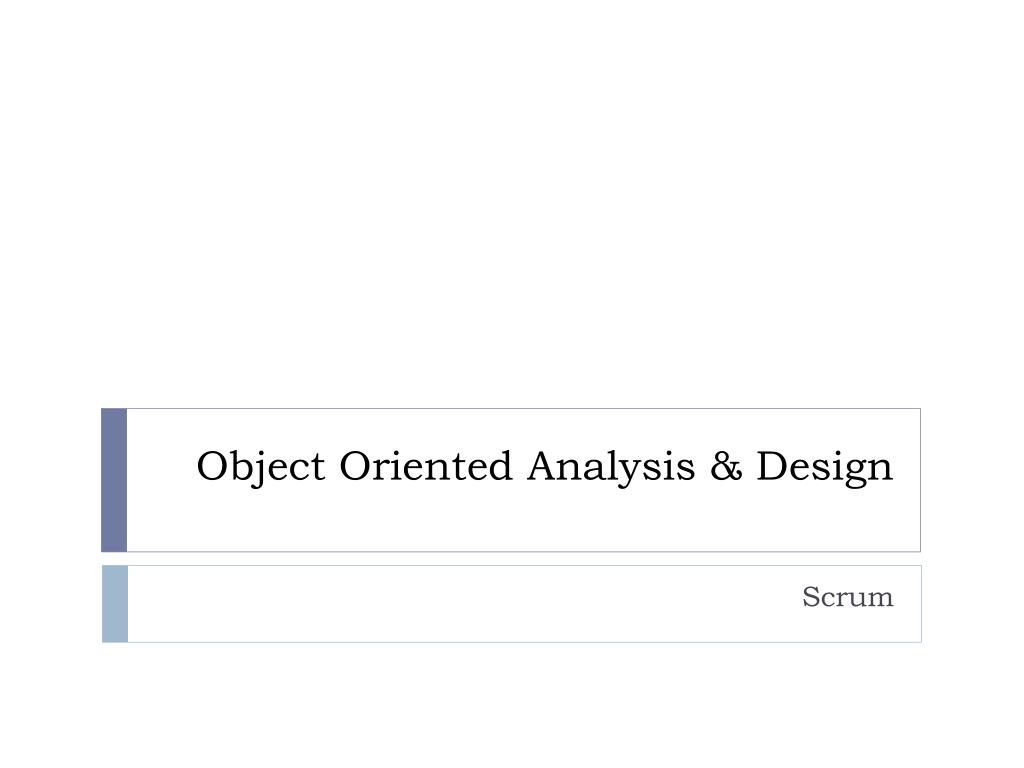Click empty space left of "Scrum" in the subtitle box

click(x=457, y=604)
